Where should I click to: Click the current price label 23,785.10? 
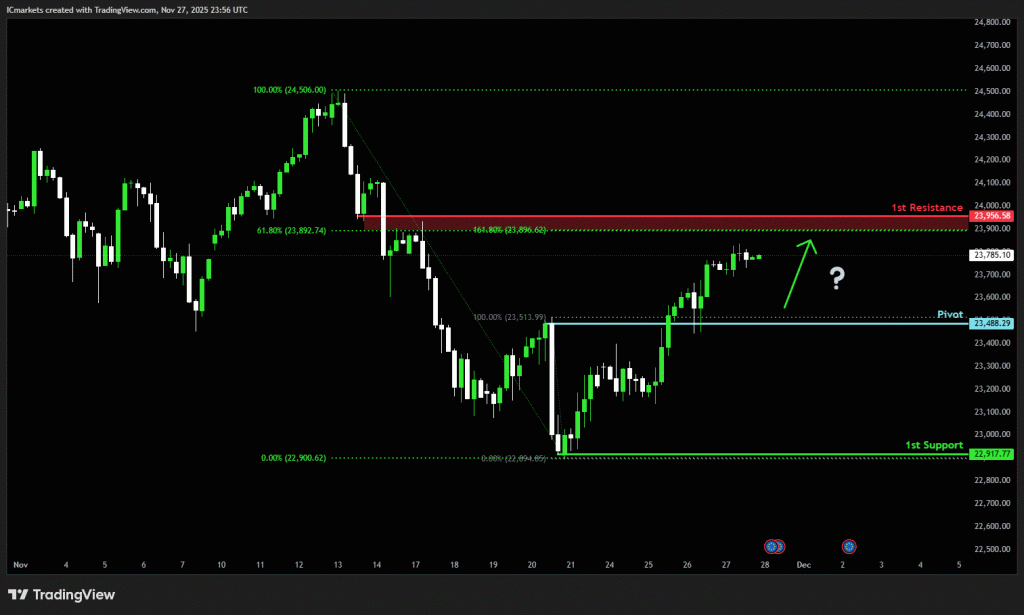[x=992, y=255]
